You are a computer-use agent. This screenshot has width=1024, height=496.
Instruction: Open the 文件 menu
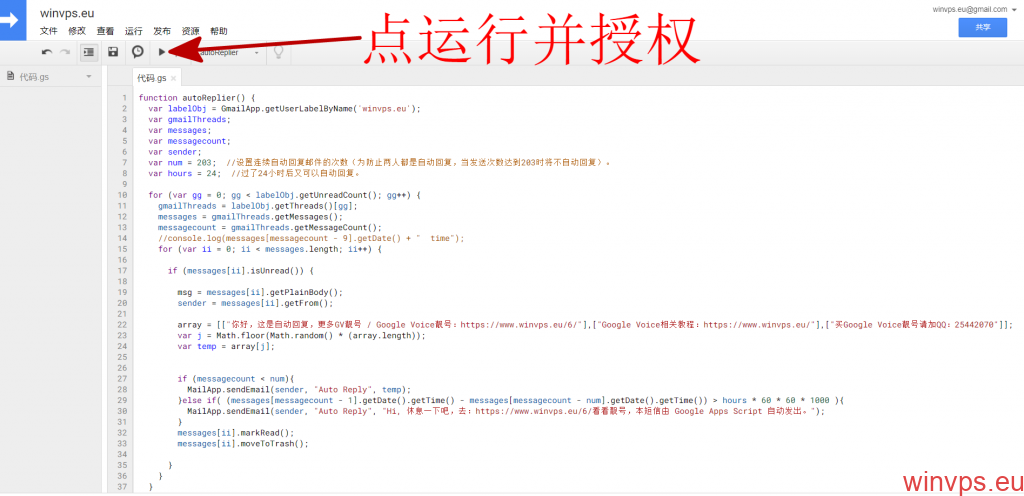point(48,32)
